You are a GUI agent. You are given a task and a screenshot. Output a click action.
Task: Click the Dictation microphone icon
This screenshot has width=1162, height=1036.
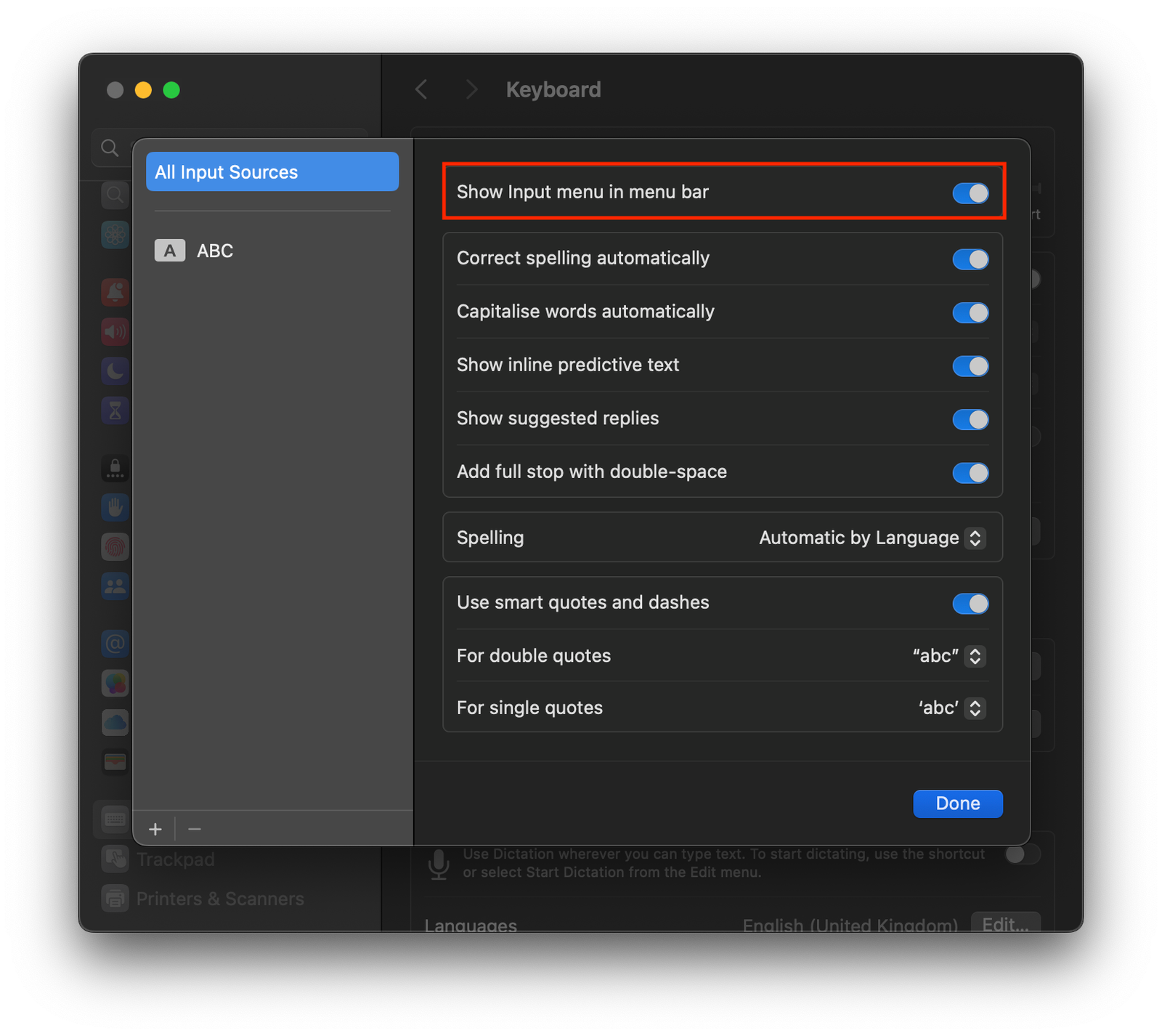tap(439, 864)
